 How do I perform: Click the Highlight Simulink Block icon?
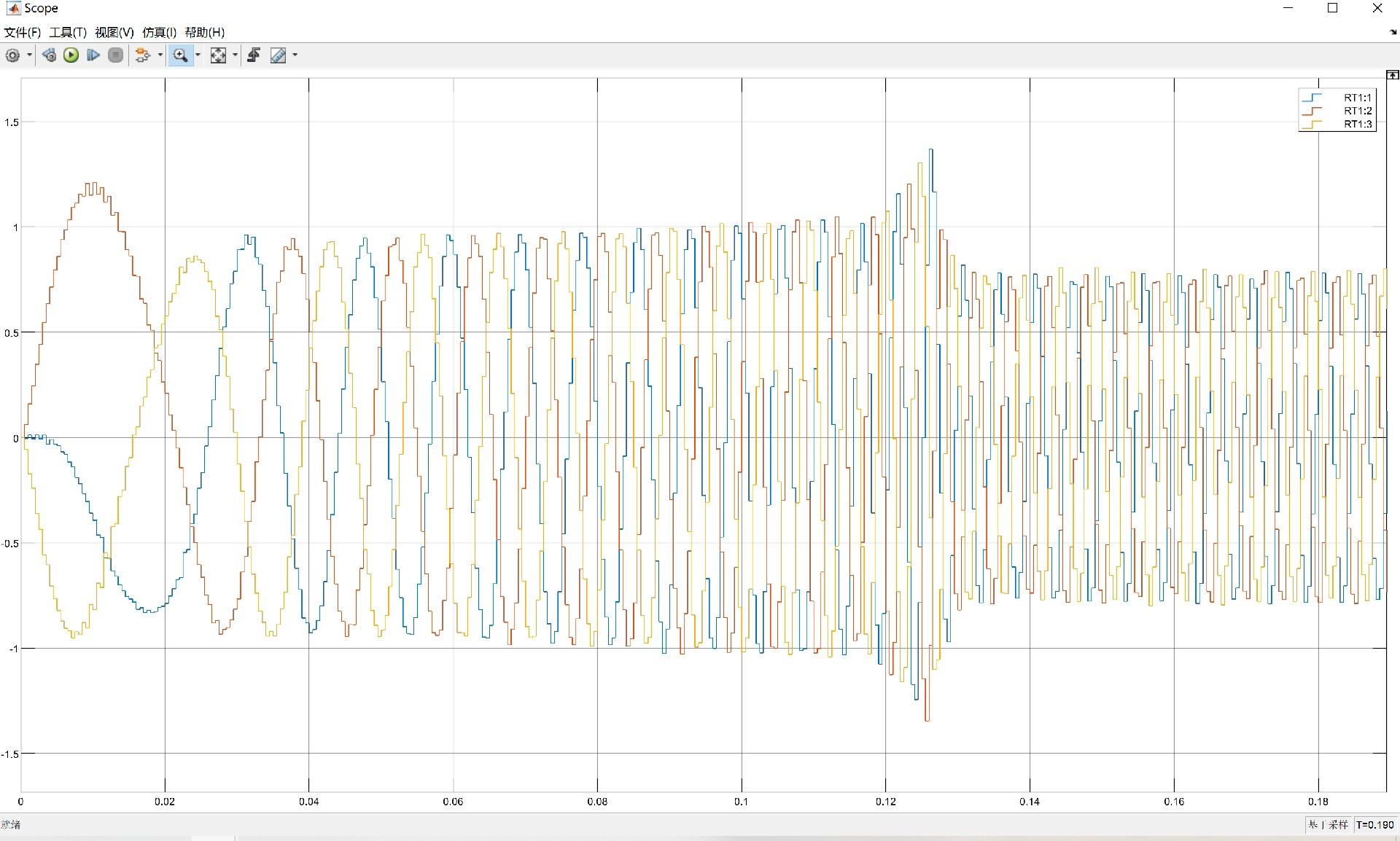(x=143, y=55)
